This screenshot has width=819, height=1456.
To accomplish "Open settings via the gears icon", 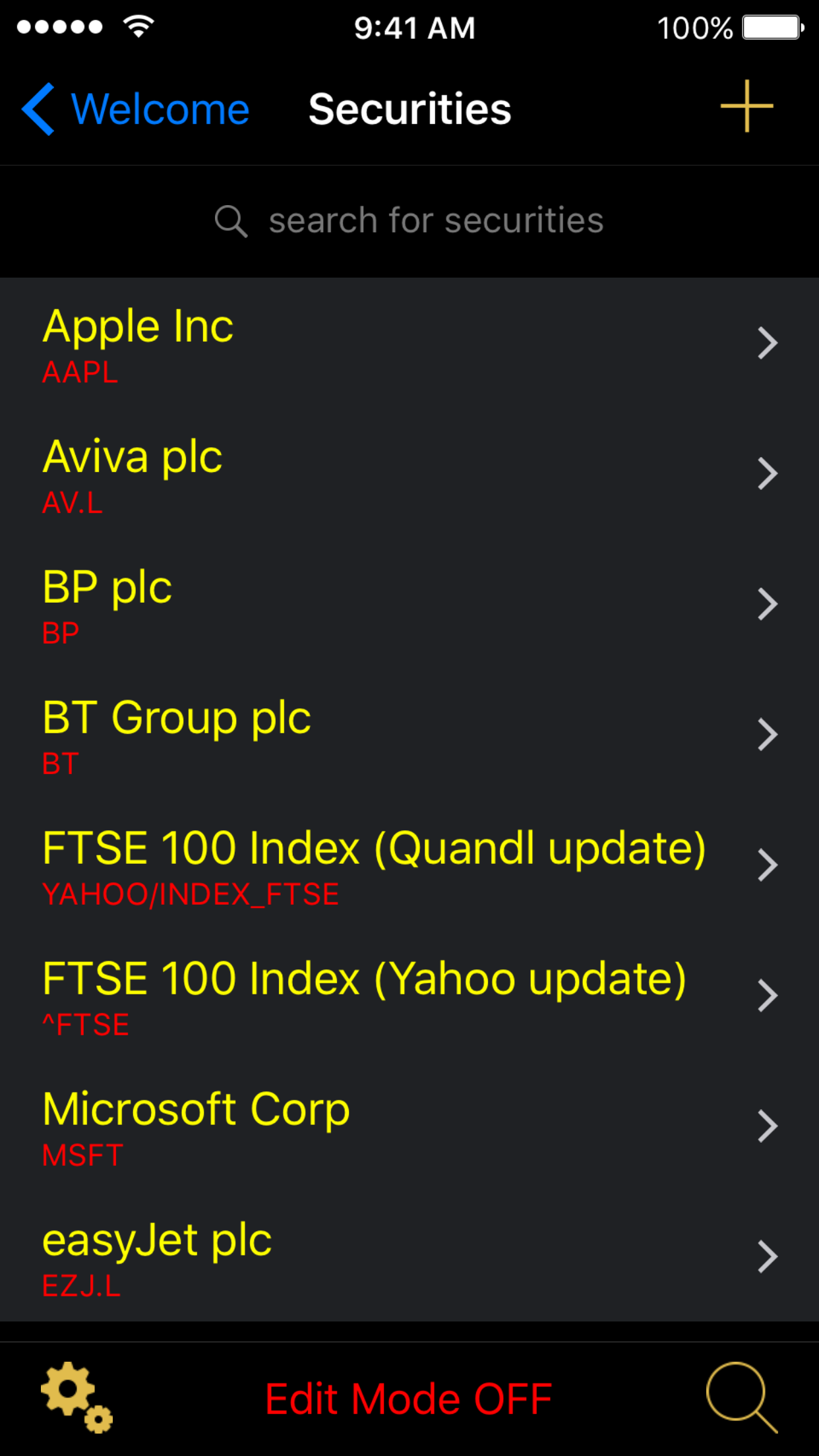I will point(77,1397).
